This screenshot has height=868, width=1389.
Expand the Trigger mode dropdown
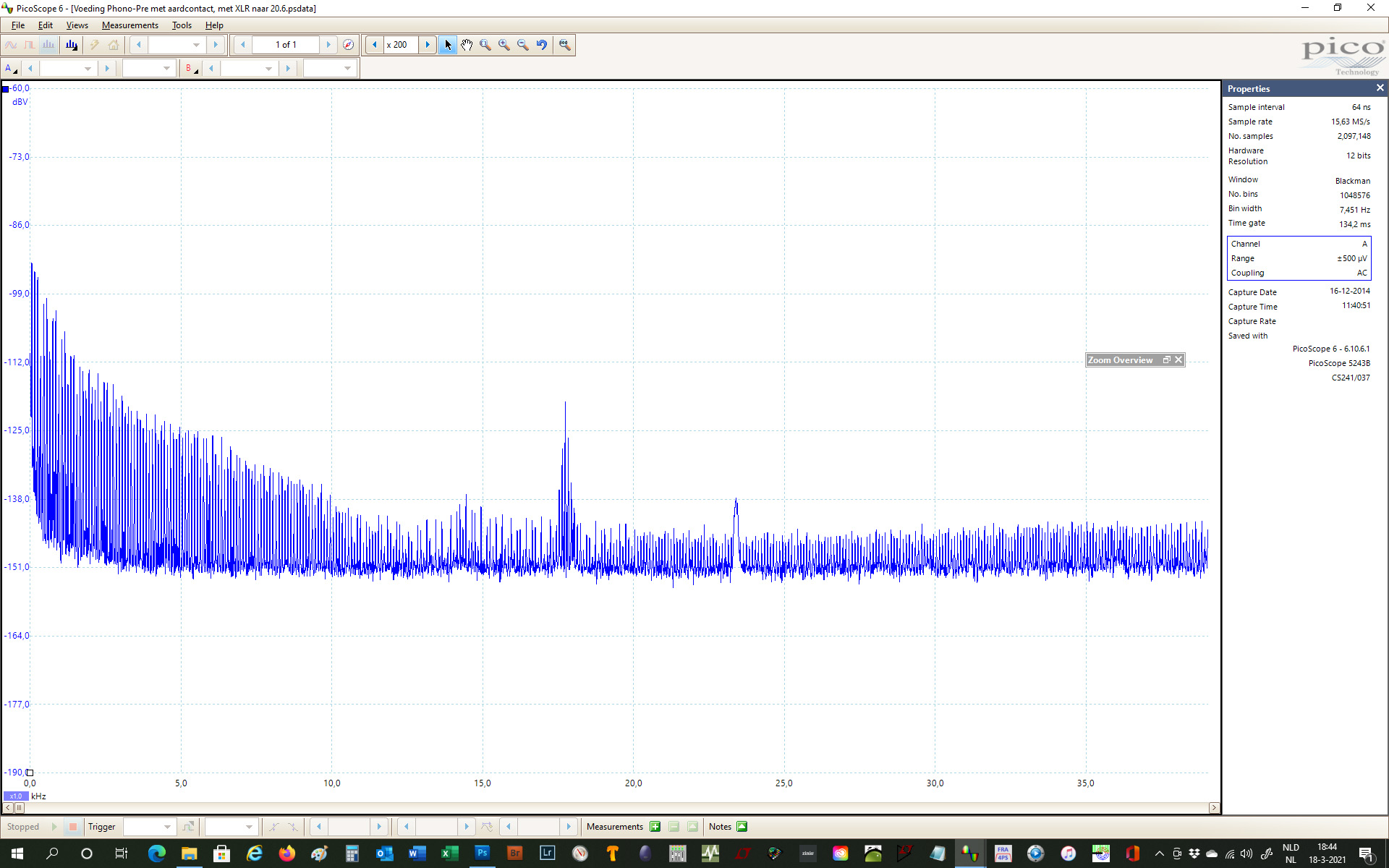(167, 827)
